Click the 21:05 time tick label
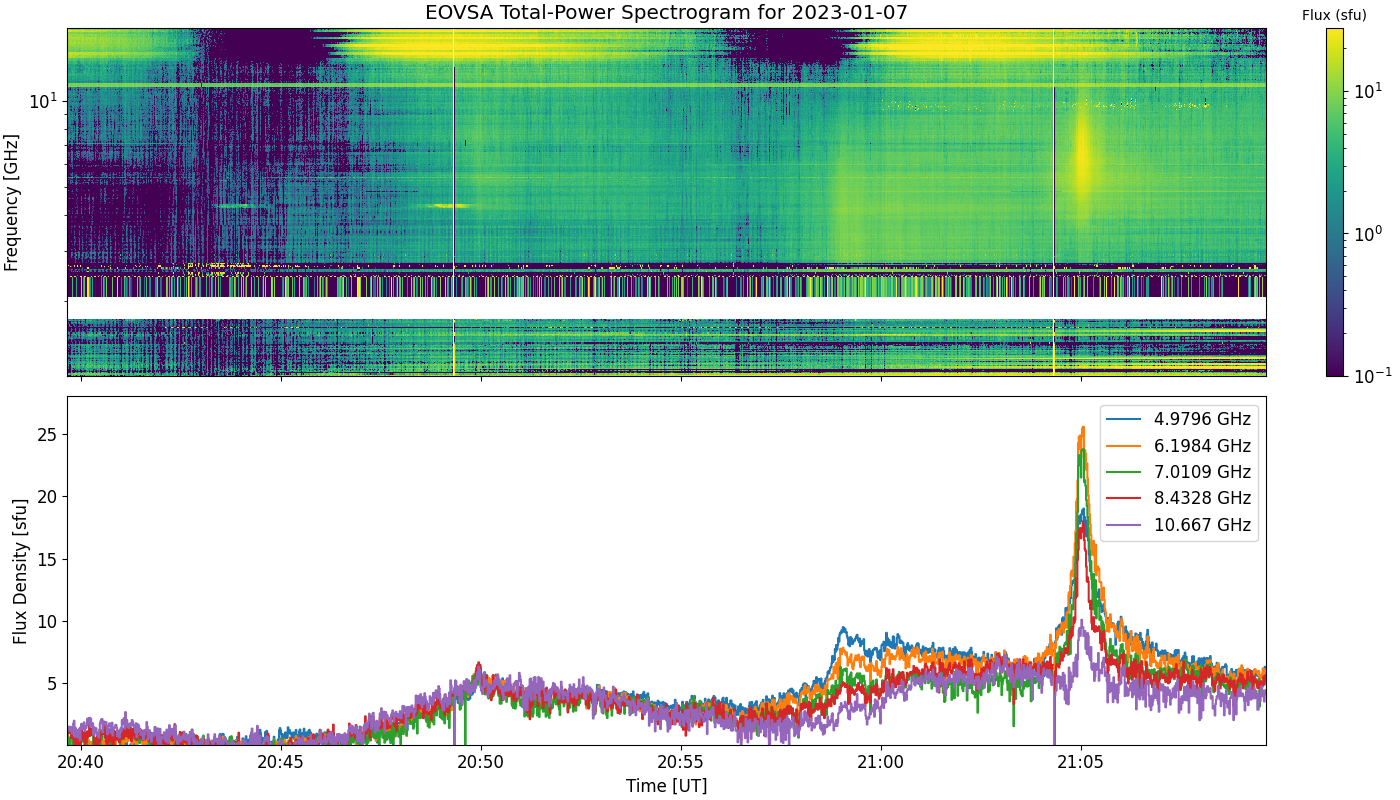 (1081, 763)
